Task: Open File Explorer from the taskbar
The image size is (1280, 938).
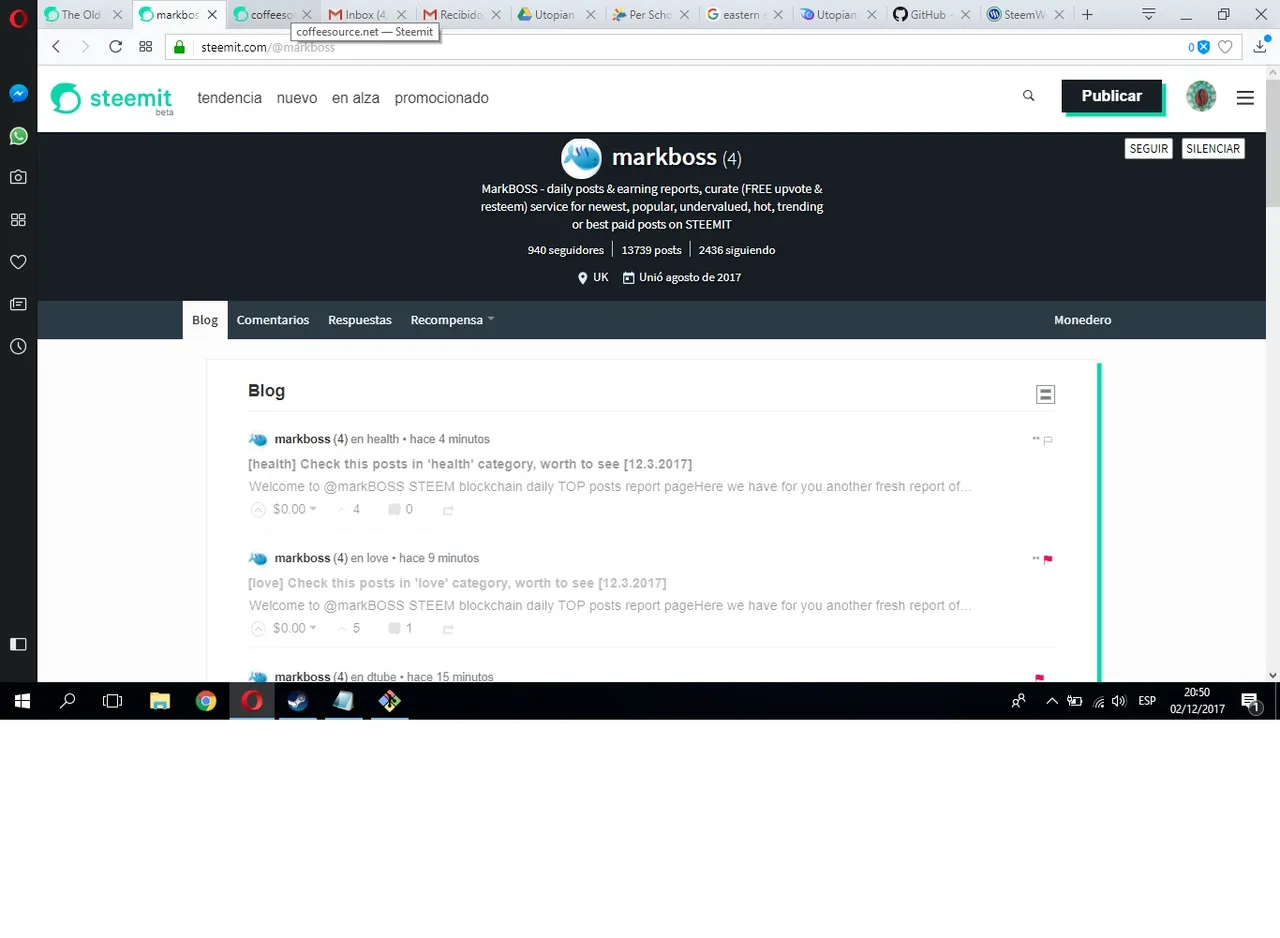Action: coord(160,701)
